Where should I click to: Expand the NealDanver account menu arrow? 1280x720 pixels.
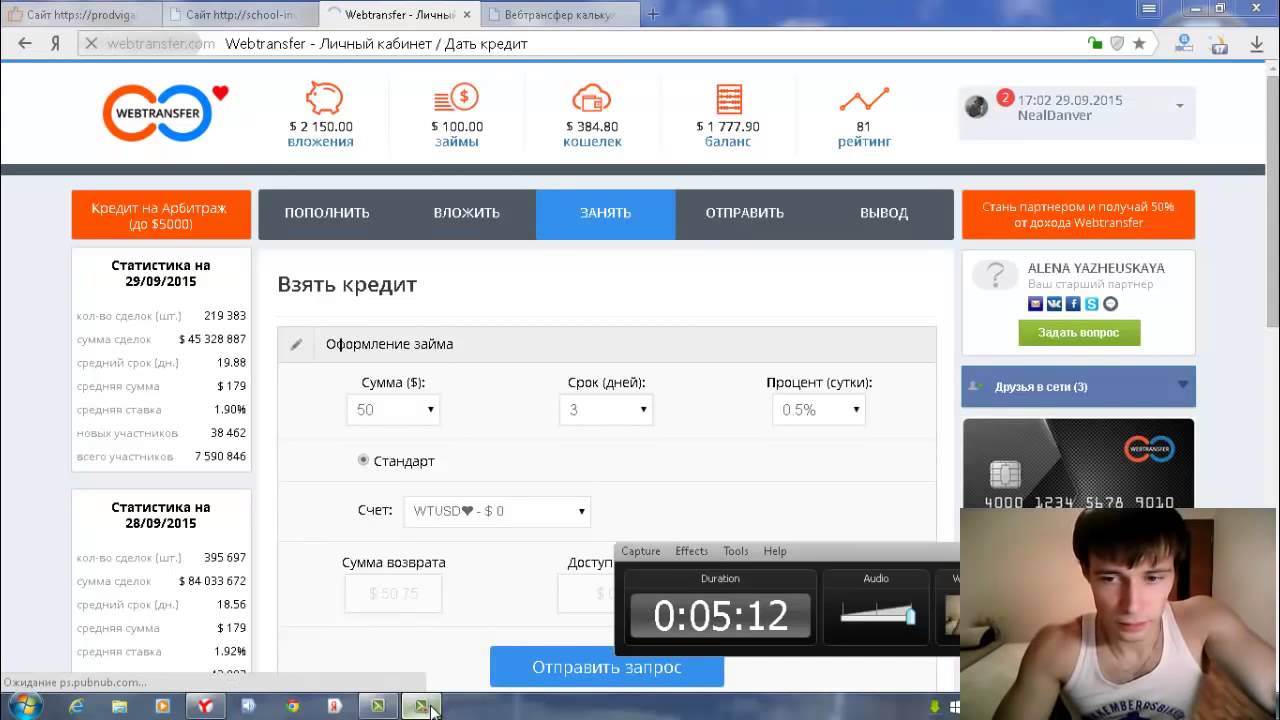coord(1179,106)
